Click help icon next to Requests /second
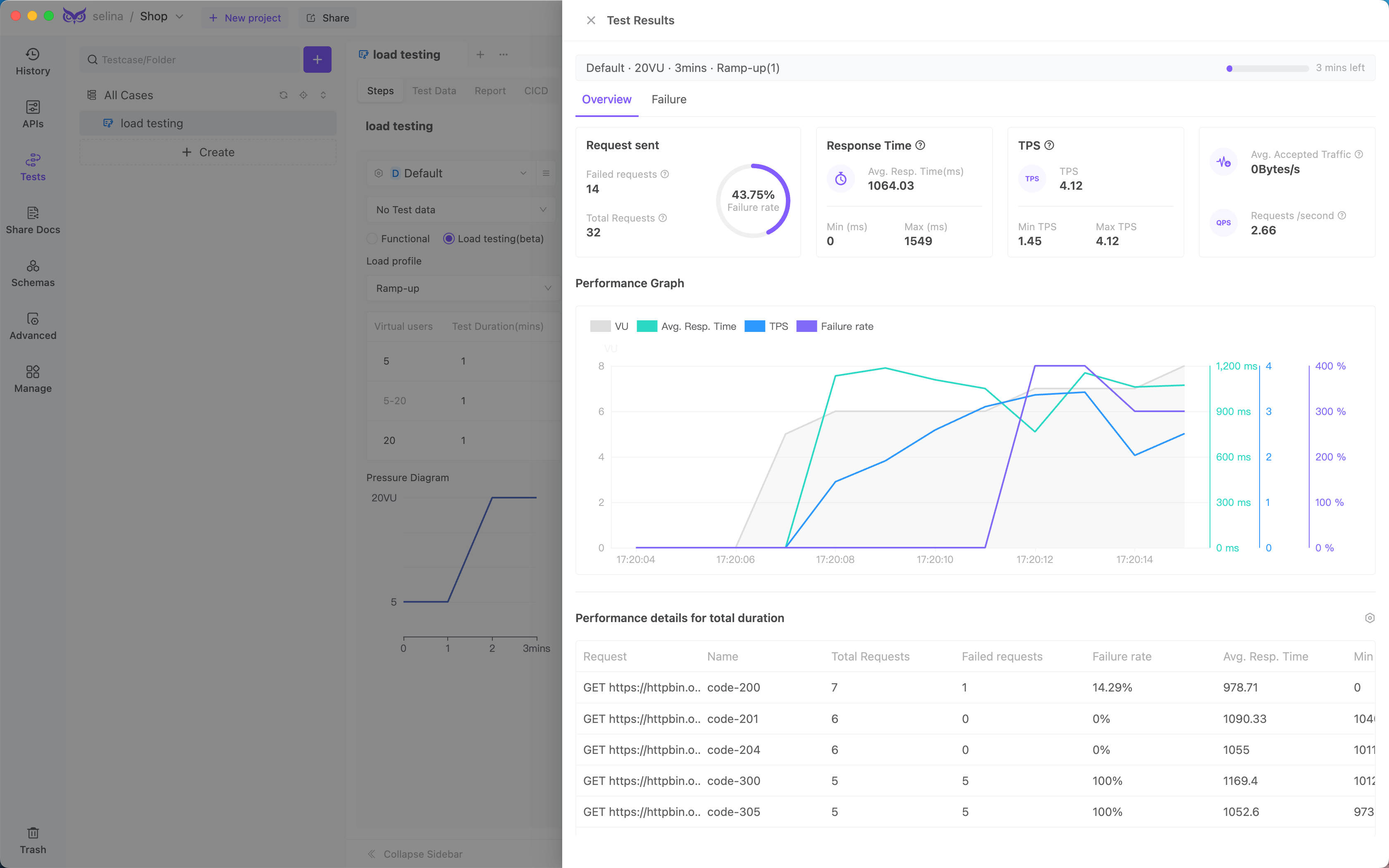 [1342, 216]
